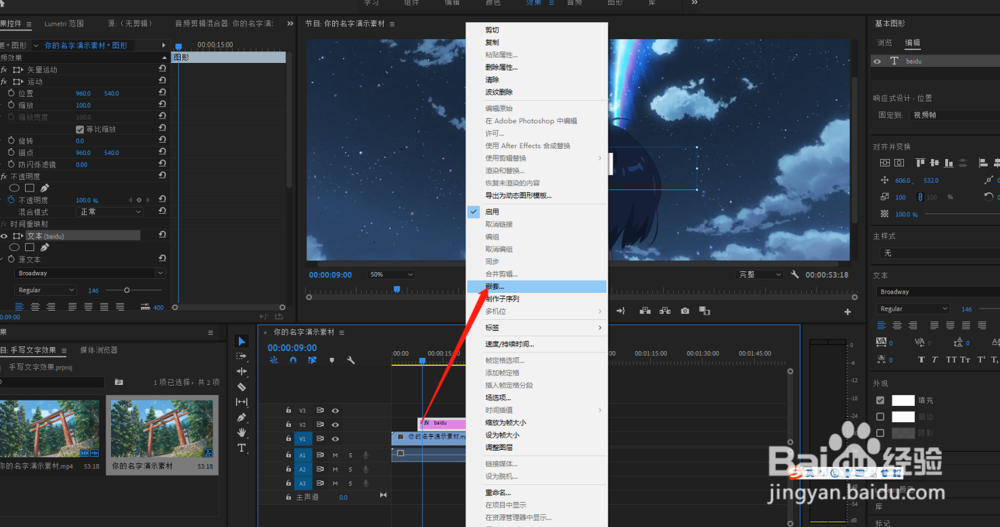Add a marker from the timeline header
The height and width of the screenshot is (527, 1000).
pos(332,360)
